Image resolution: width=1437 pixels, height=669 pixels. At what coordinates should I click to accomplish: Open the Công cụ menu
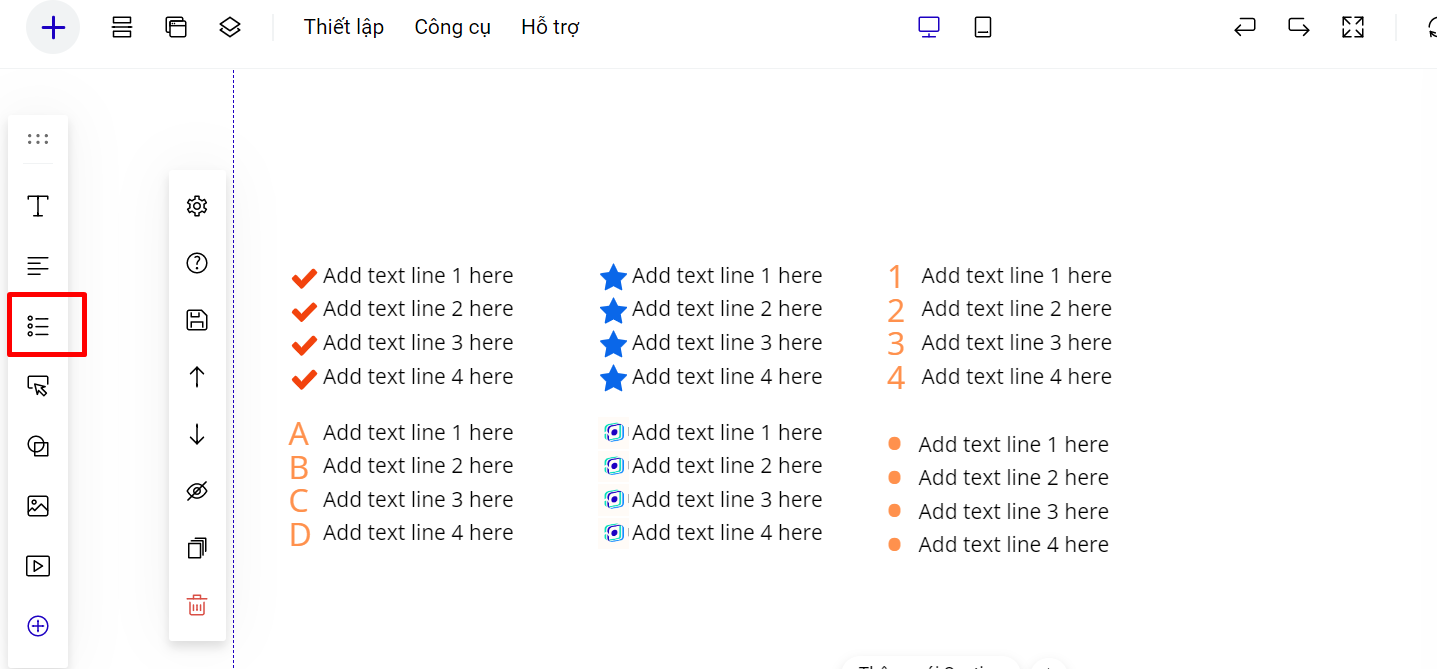452,28
